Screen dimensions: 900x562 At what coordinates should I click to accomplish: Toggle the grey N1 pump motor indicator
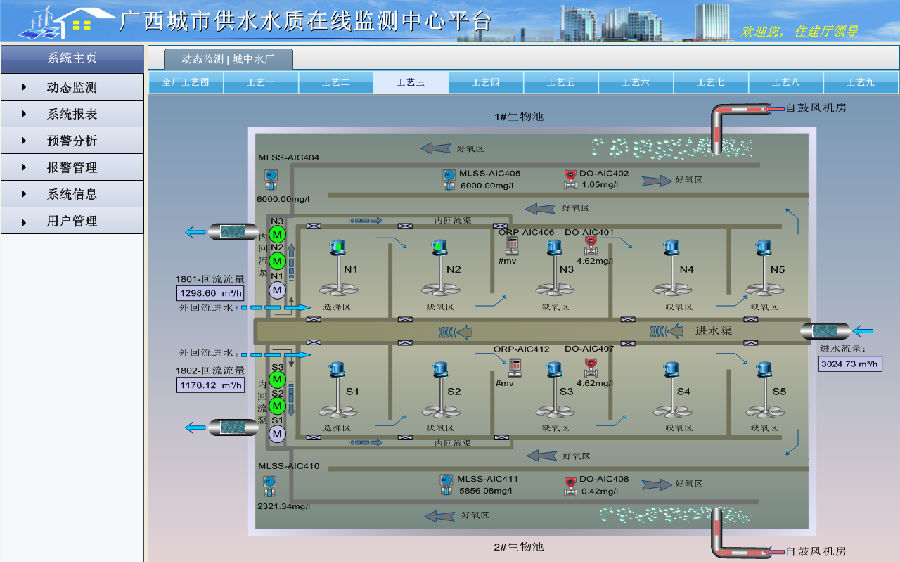coord(278,290)
